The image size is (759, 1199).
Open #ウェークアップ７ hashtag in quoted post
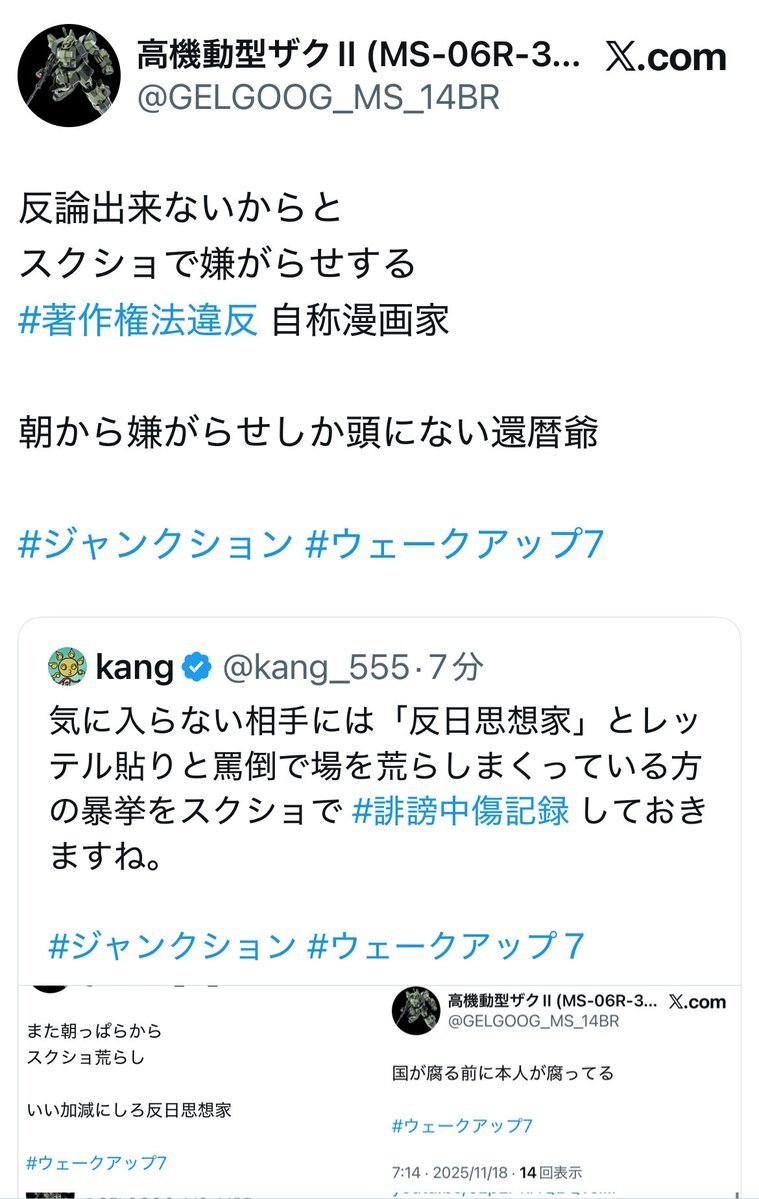point(446,946)
